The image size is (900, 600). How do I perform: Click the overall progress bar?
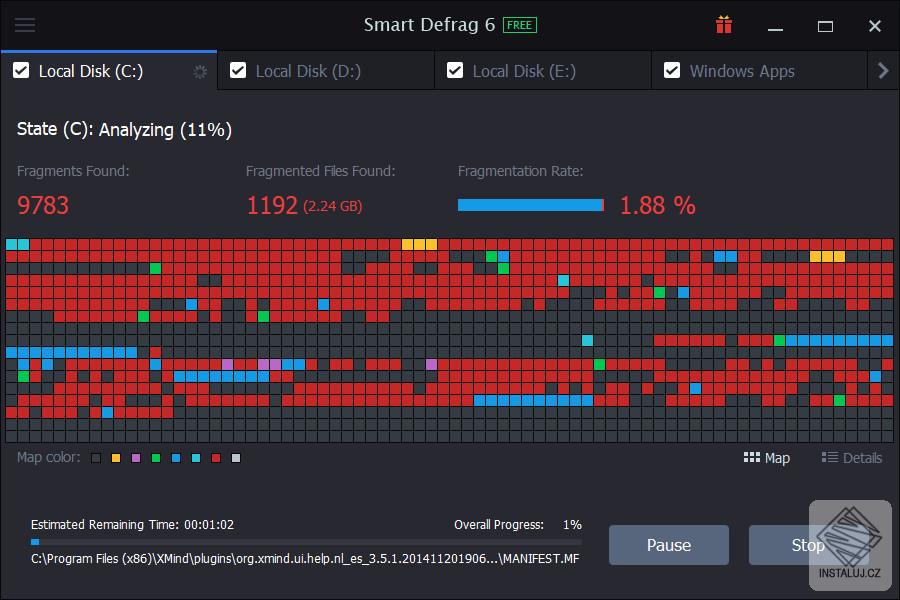coord(306,541)
